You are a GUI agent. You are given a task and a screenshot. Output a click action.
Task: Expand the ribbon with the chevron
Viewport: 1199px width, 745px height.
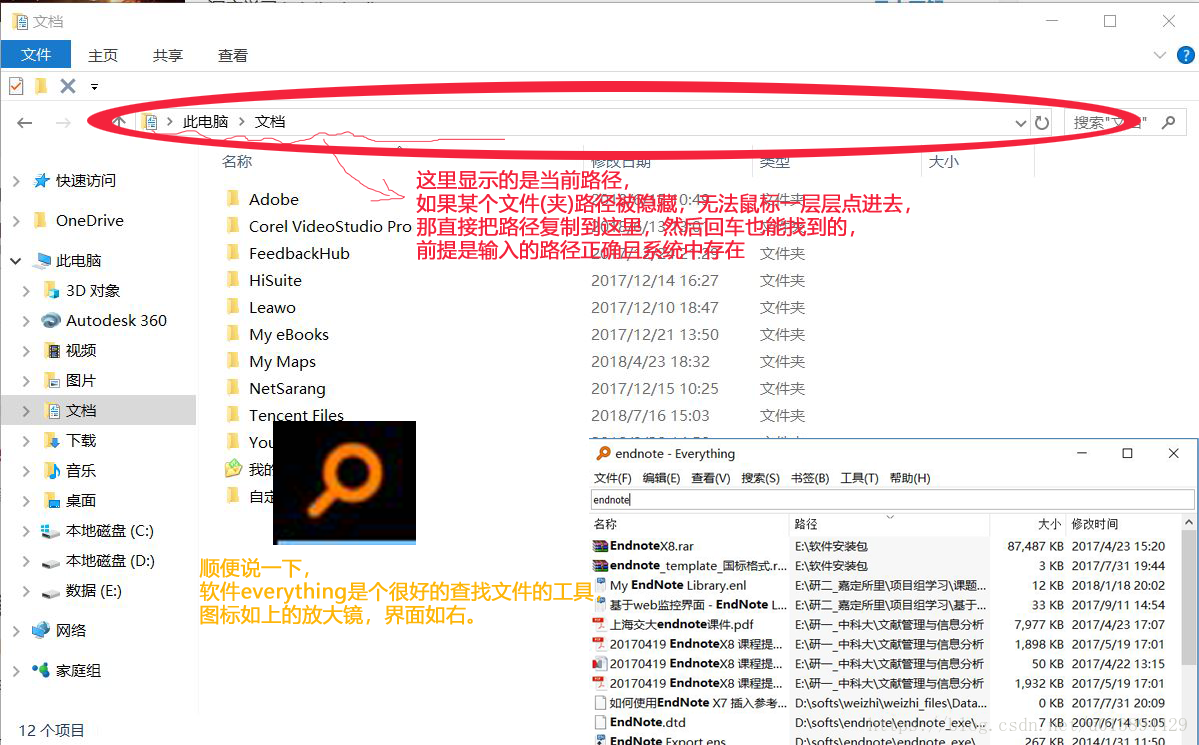[x=1159, y=55]
